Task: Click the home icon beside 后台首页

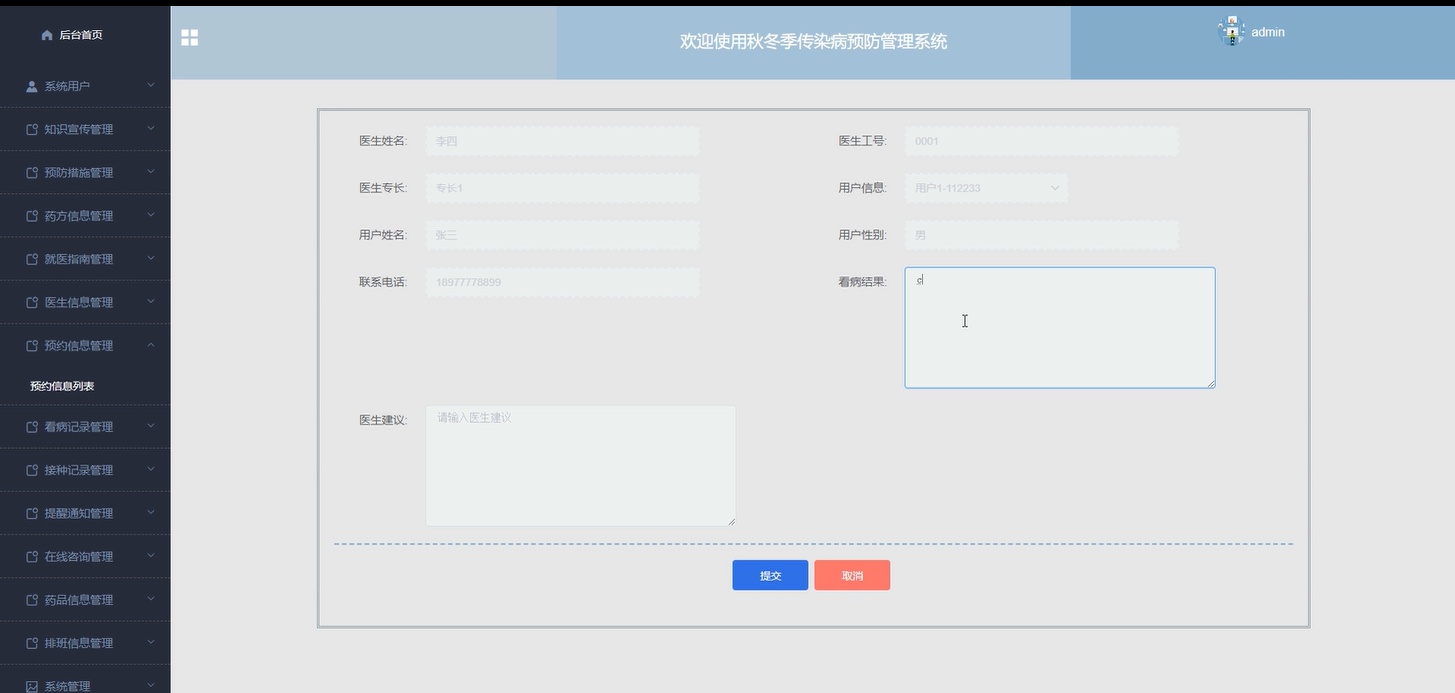Action: [x=47, y=35]
